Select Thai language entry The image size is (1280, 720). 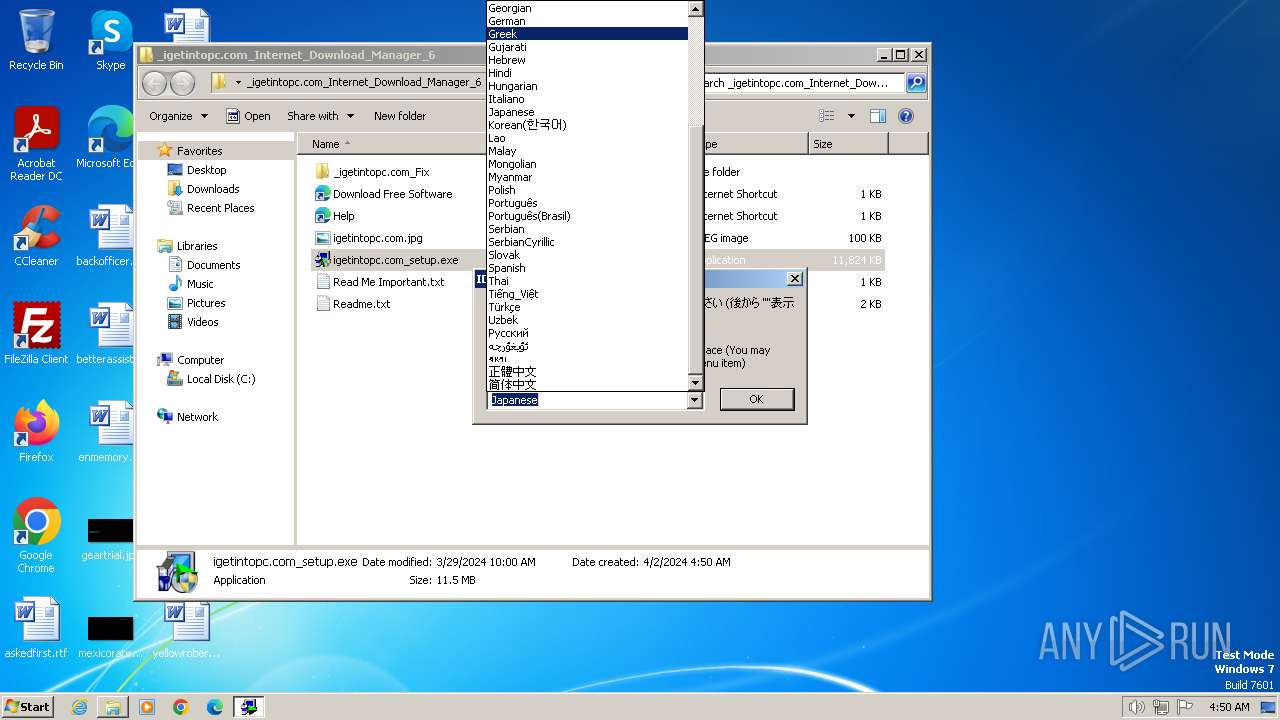[x=587, y=281]
